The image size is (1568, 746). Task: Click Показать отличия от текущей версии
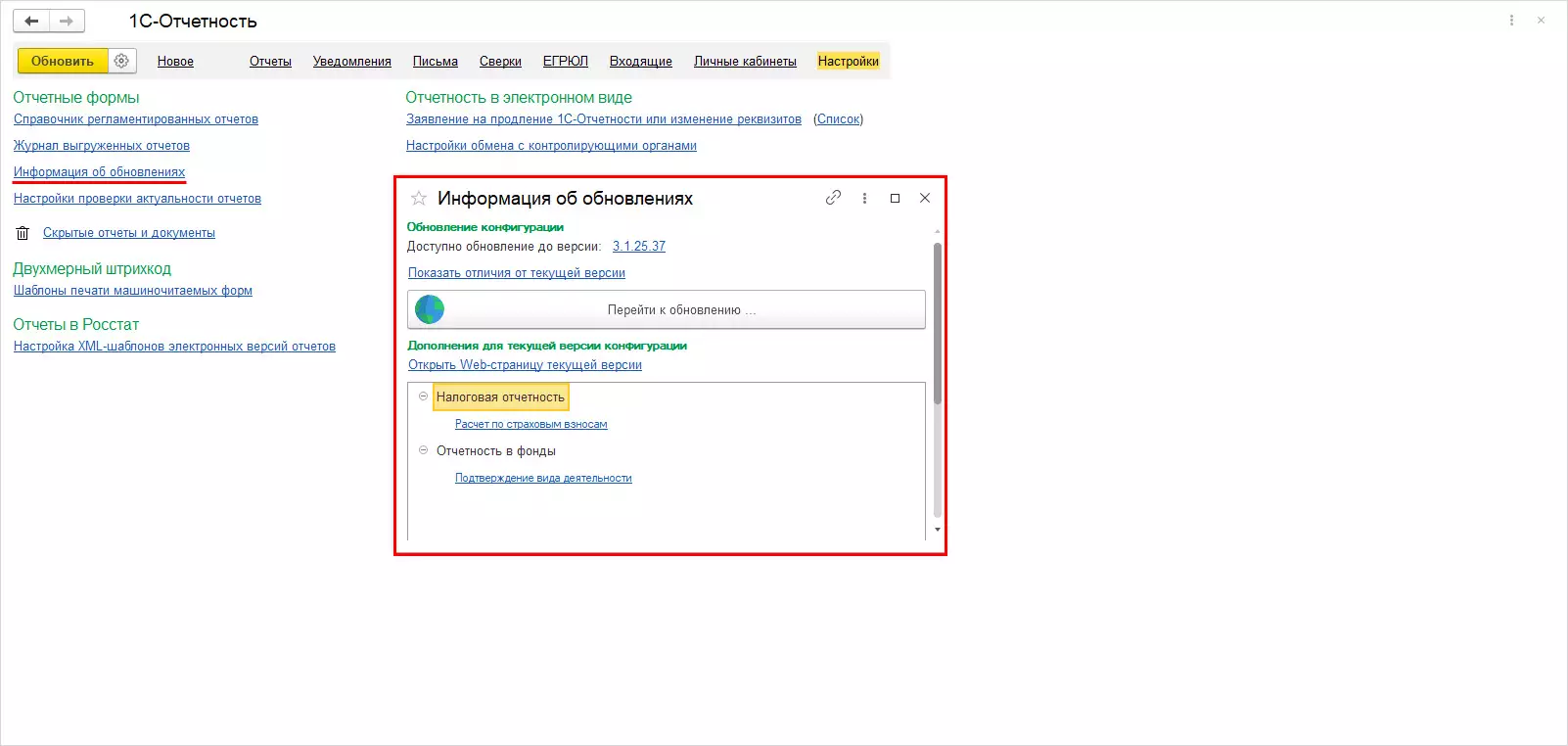pyautogui.click(x=517, y=273)
